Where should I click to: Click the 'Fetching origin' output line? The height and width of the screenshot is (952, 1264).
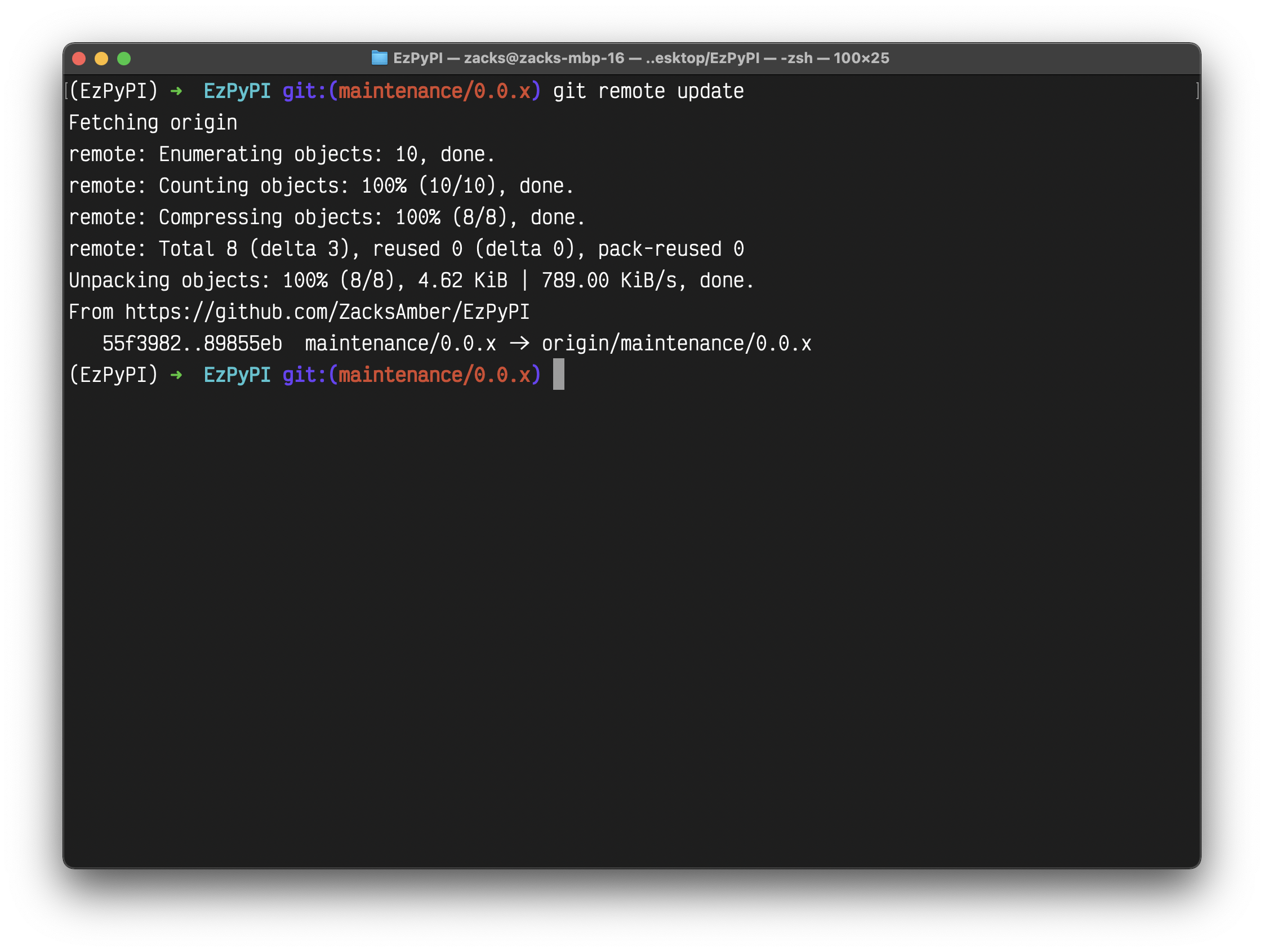(x=153, y=123)
